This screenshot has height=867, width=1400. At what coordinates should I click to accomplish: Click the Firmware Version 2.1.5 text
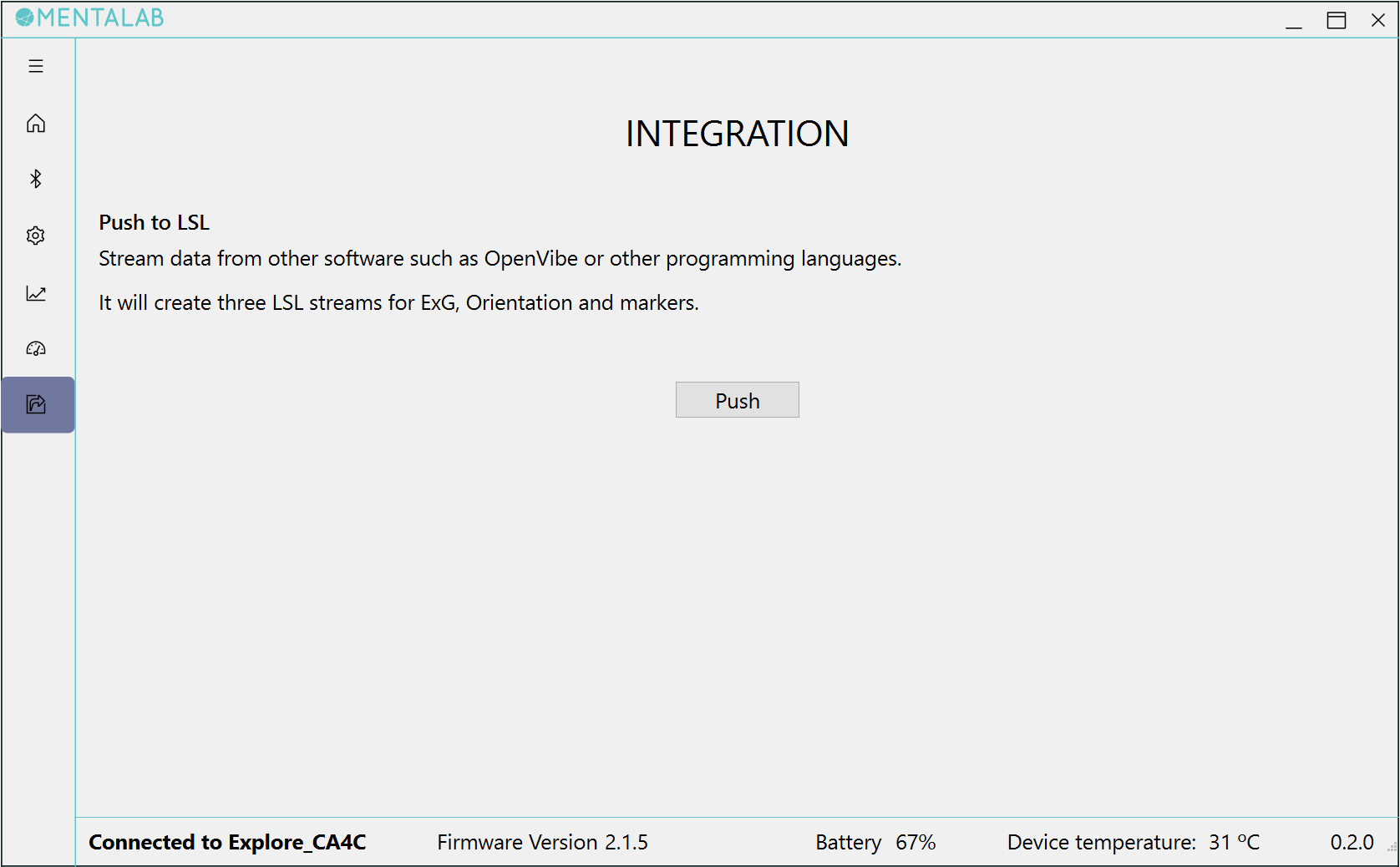[542, 842]
